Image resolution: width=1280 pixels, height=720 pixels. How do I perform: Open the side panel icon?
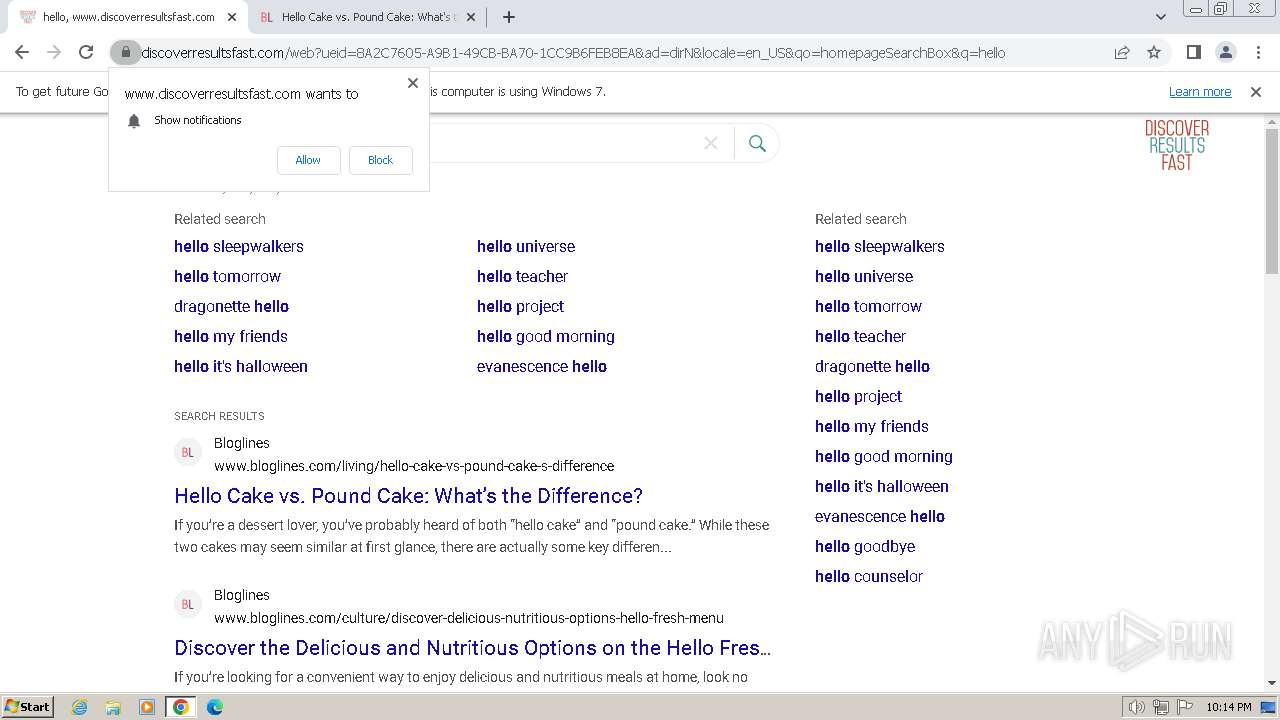click(1193, 52)
